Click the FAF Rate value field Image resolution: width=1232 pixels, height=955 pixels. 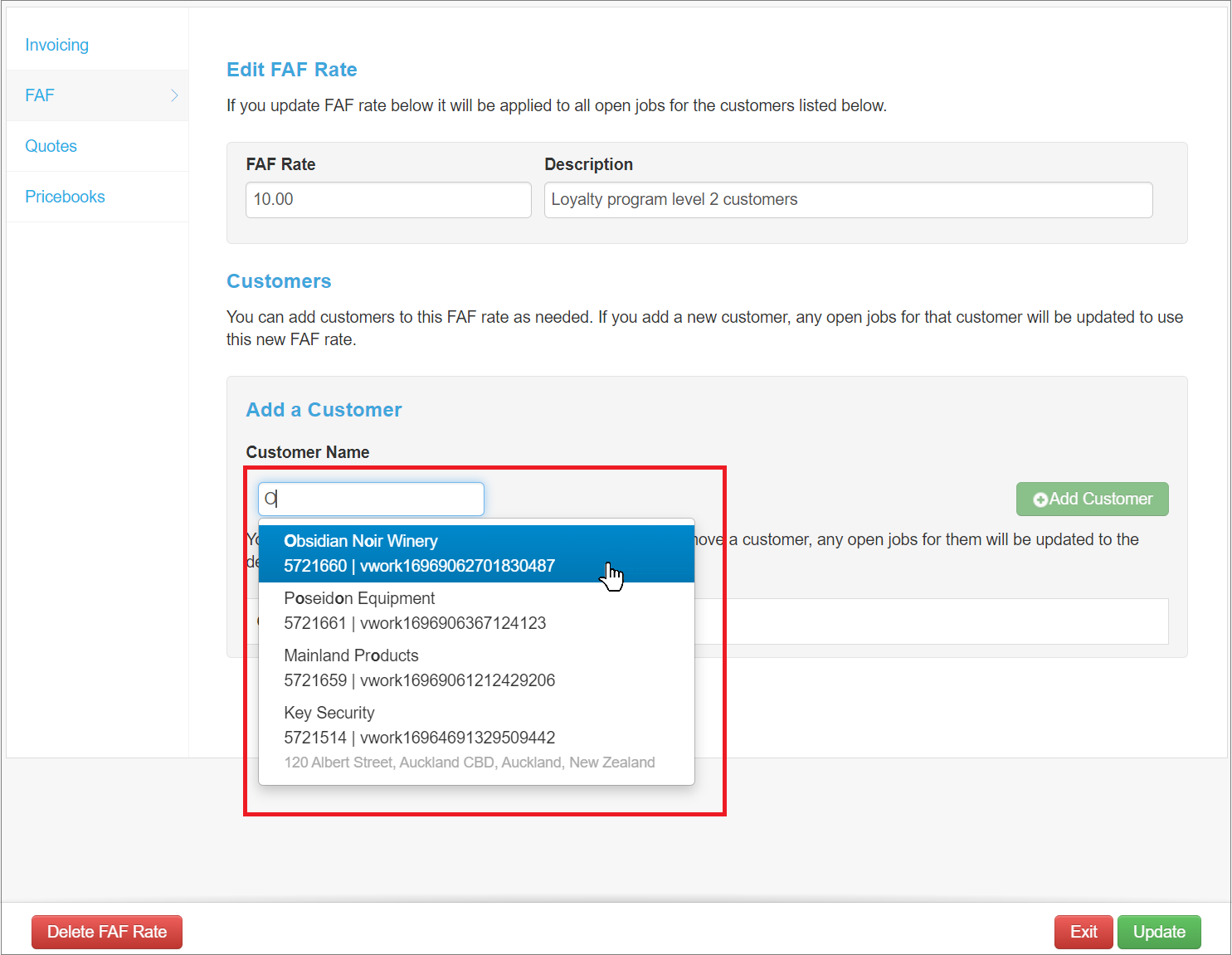click(388, 199)
